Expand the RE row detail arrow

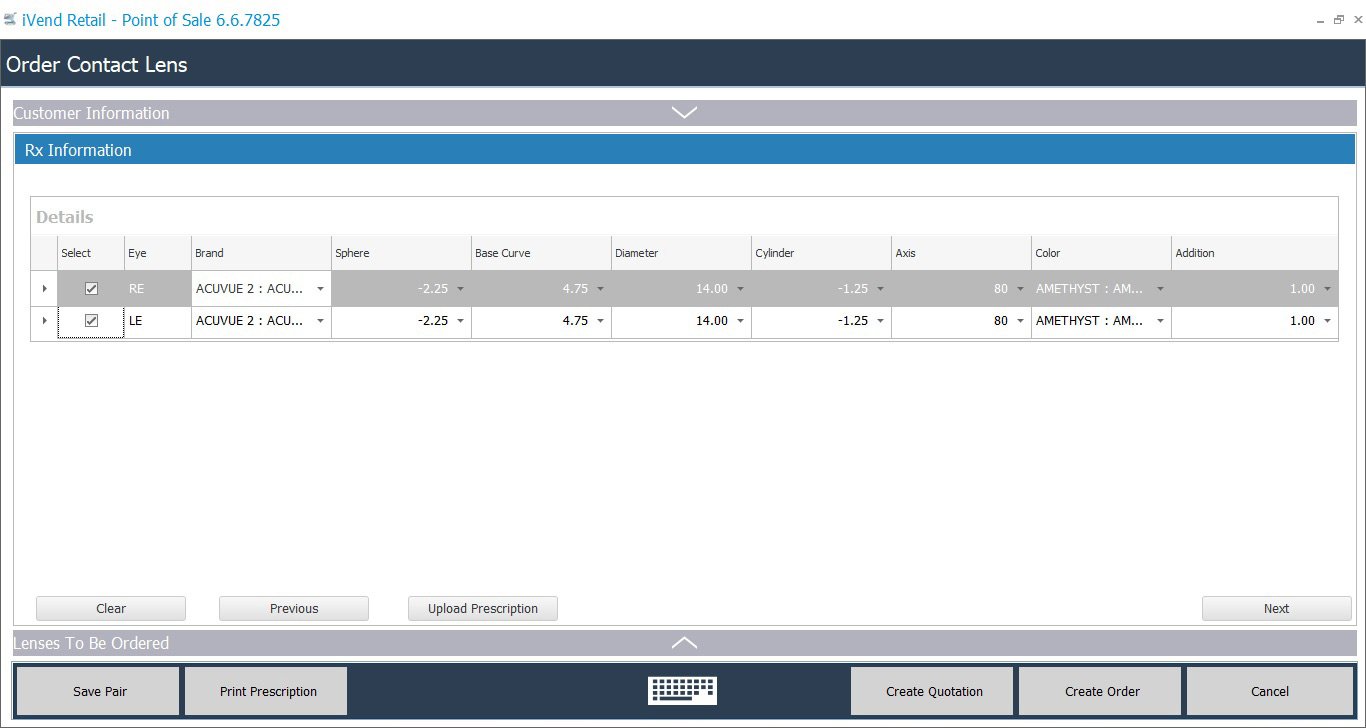tap(43, 288)
